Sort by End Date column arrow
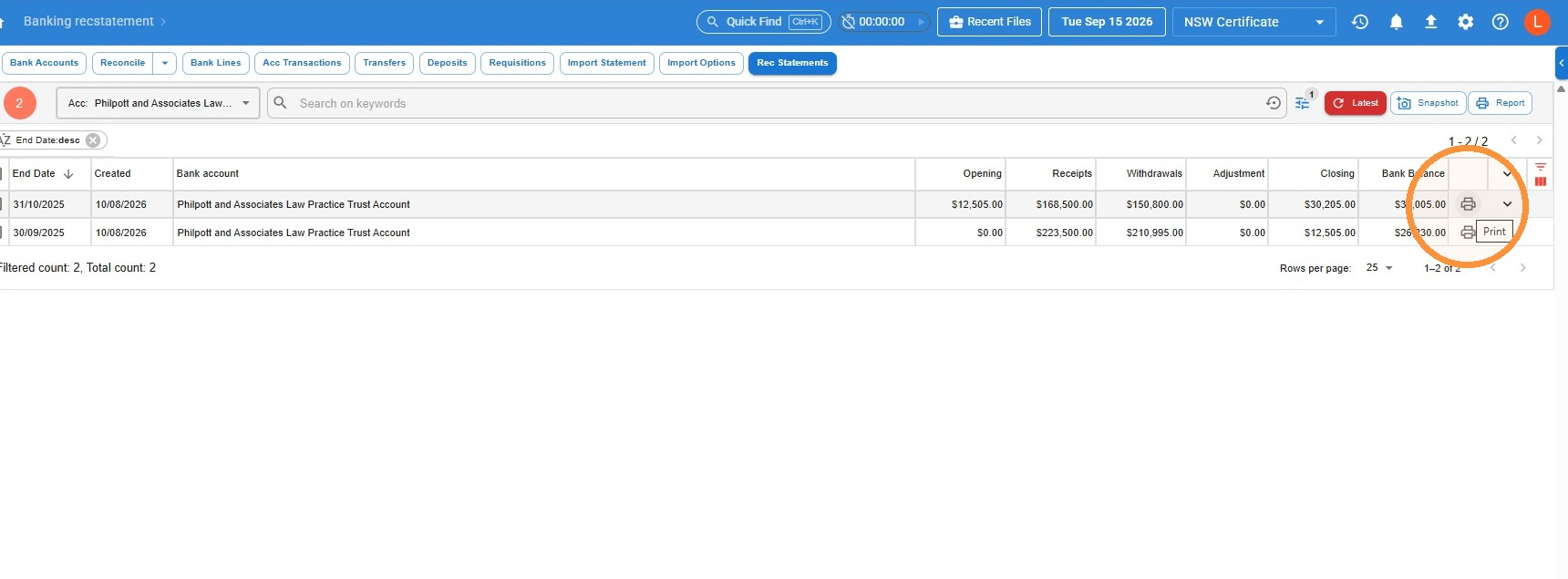The width and height of the screenshot is (1568, 579). [x=68, y=174]
